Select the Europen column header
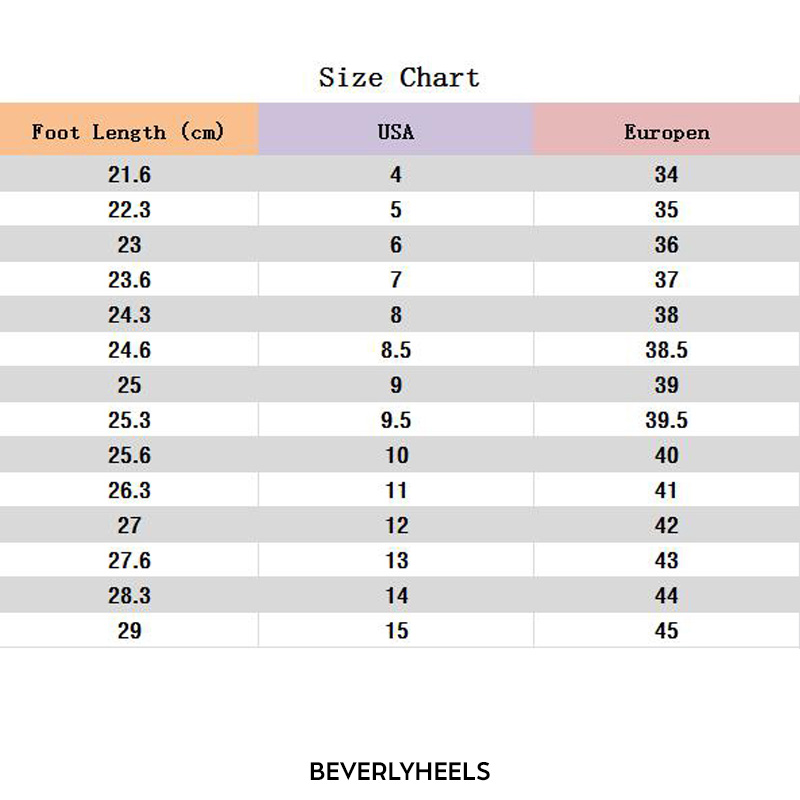Image resolution: width=800 pixels, height=800 pixels. point(667,129)
